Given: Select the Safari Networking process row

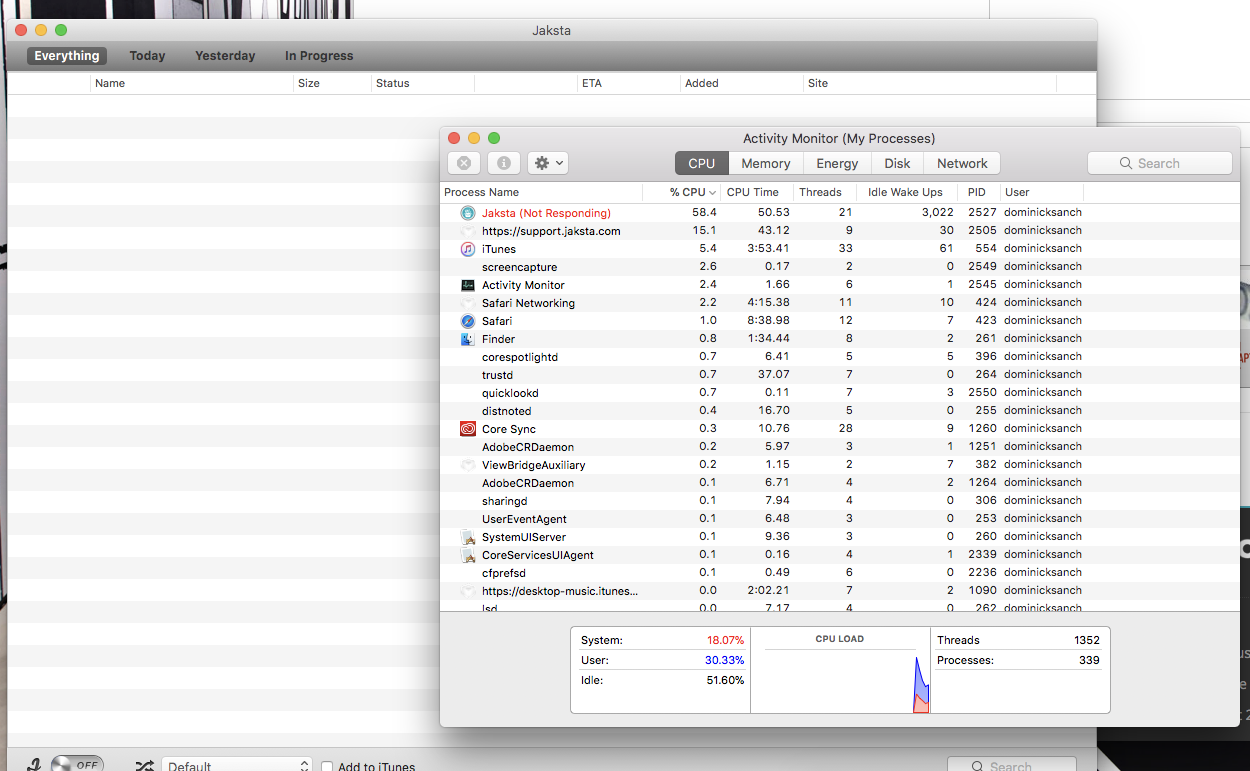Looking at the screenshot, I should coord(840,303).
